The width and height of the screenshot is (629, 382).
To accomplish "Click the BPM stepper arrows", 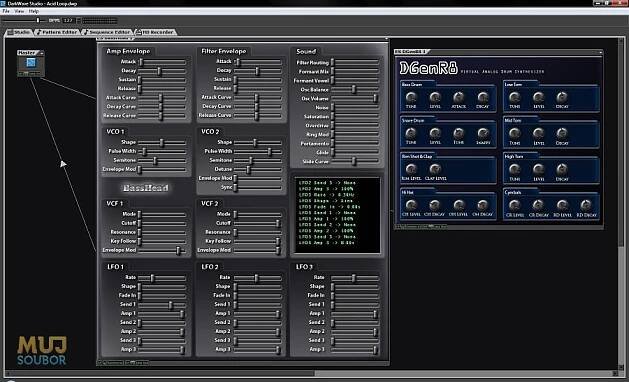I will 78,20.
